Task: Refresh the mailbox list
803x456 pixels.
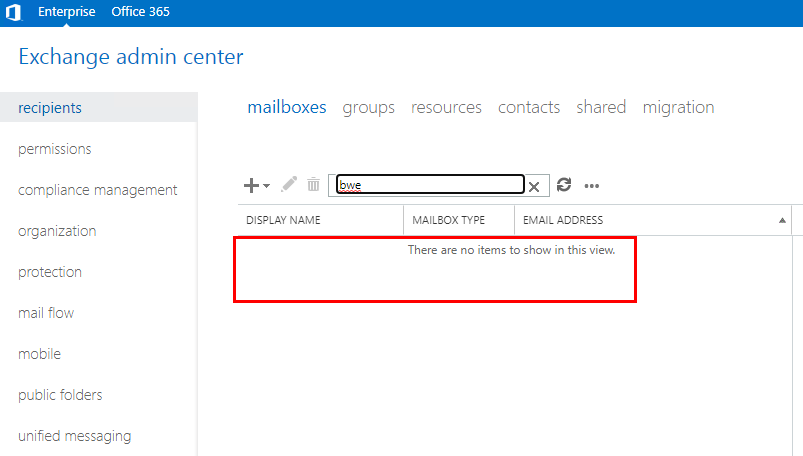Action: tap(564, 184)
